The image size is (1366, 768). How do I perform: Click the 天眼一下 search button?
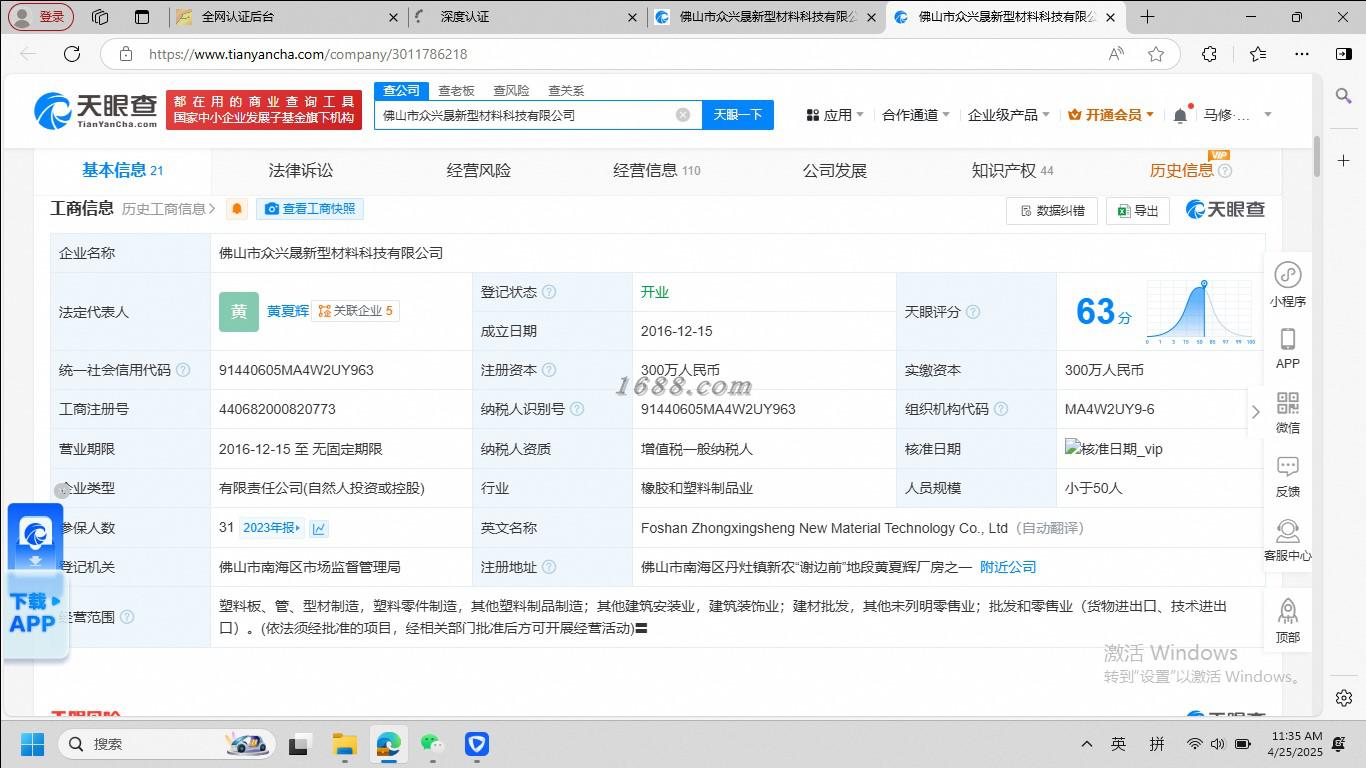click(x=738, y=115)
